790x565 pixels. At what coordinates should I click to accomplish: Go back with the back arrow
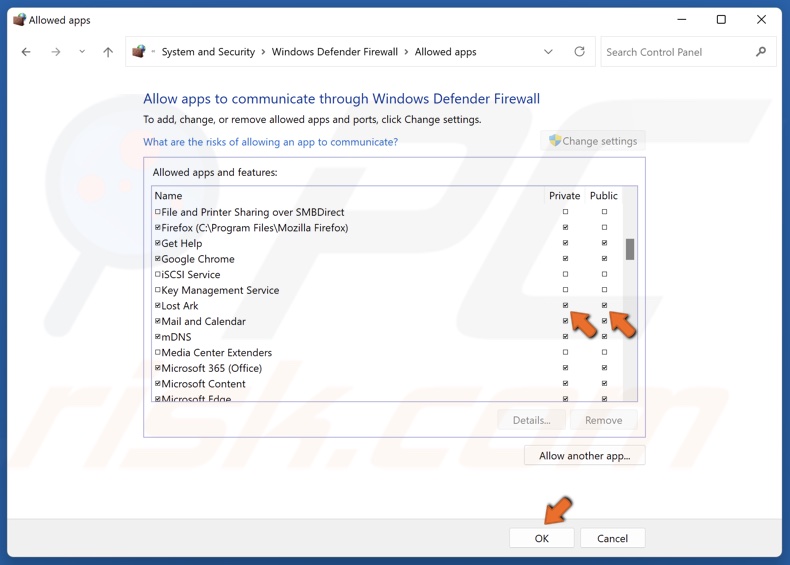(26, 52)
